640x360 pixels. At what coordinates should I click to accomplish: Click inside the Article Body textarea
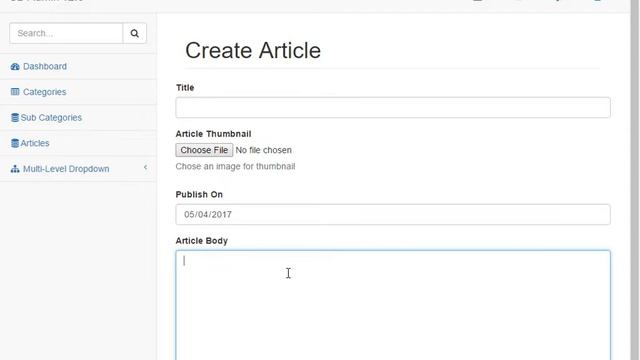pos(393,305)
